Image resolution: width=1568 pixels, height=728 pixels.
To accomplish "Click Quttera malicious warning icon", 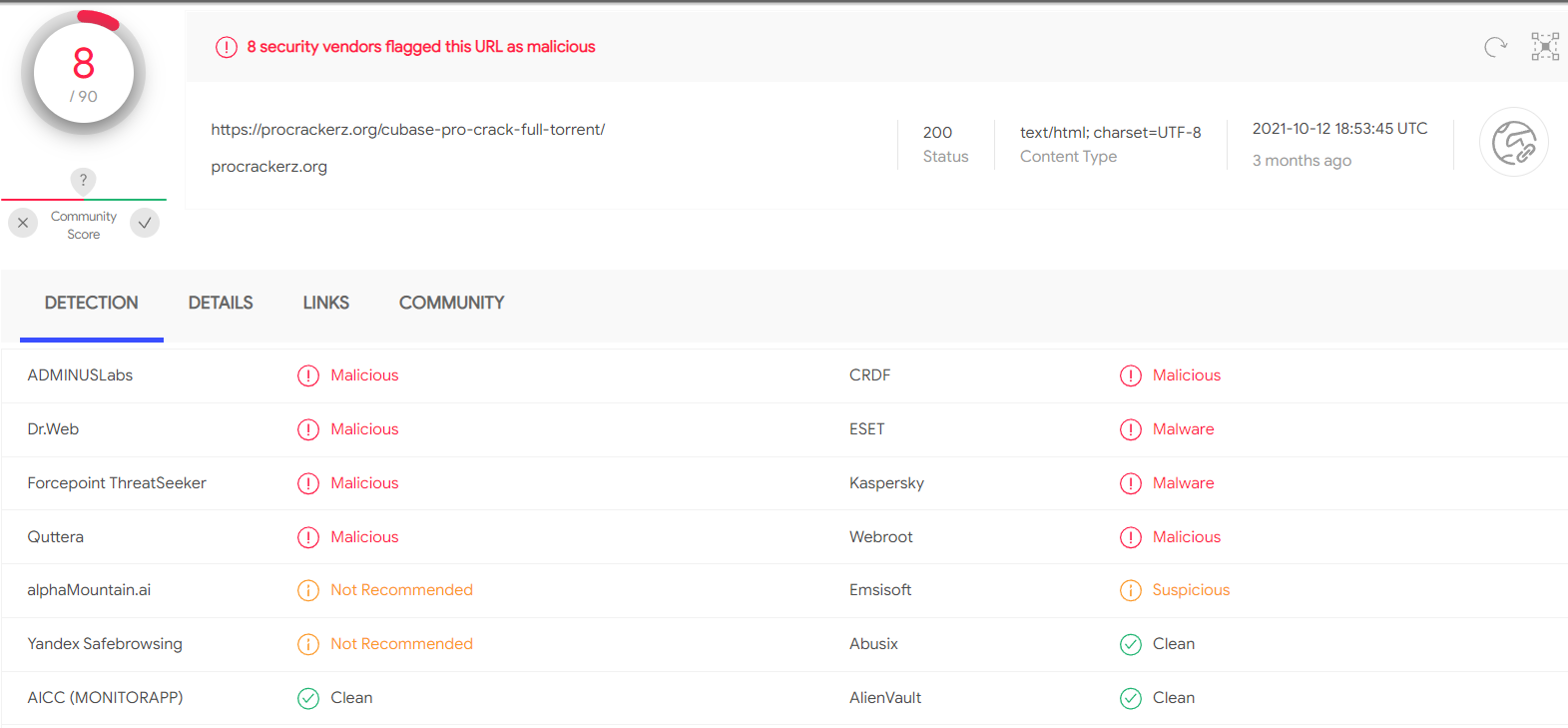I will pyautogui.click(x=308, y=537).
